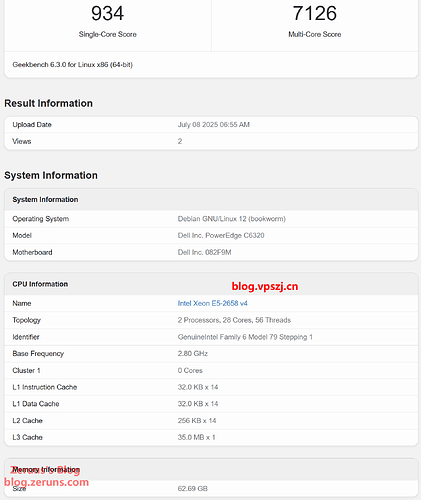
Task: Click the memory size 62.69 GB value
Action: click(193, 489)
